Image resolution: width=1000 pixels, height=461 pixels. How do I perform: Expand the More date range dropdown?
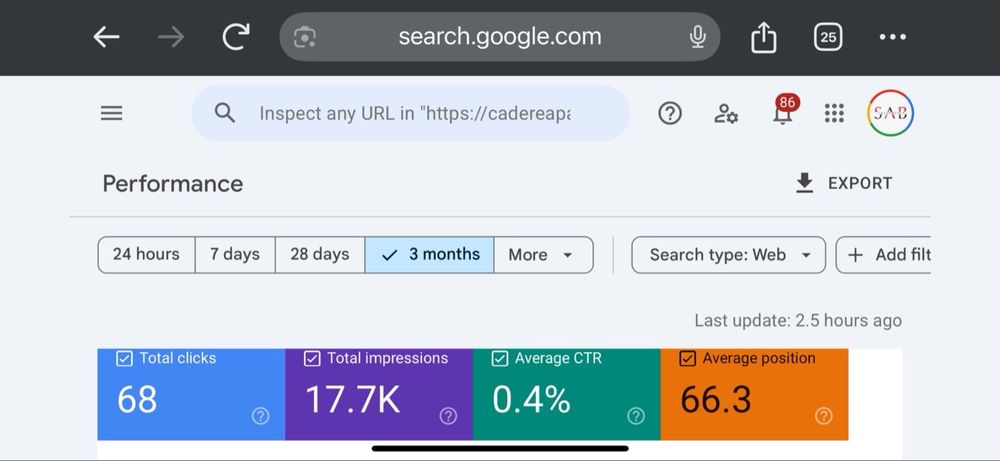tap(541, 255)
